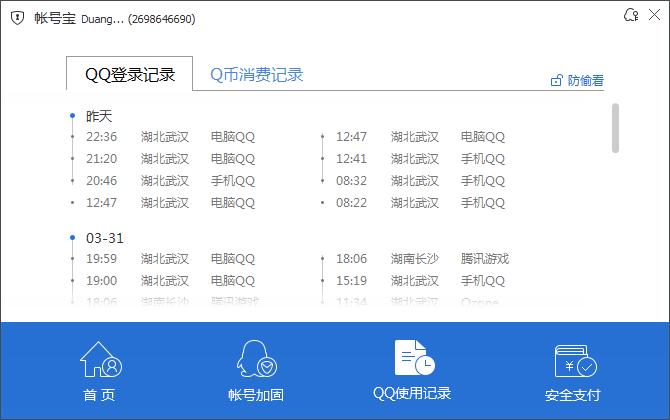Click the 19:59 login entry time

click(101, 258)
